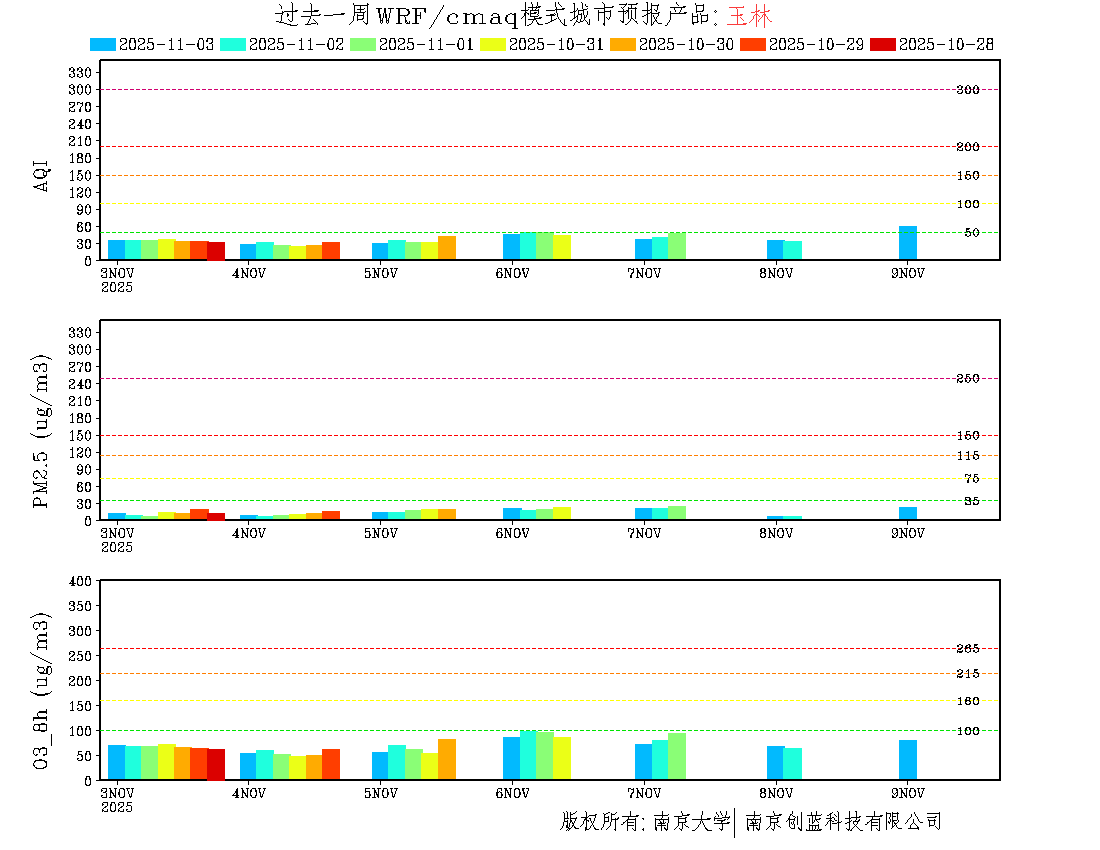Click the 2025-10-31 yellow legend swatch
Screen dimensions: 1100x850
click(493, 44)
